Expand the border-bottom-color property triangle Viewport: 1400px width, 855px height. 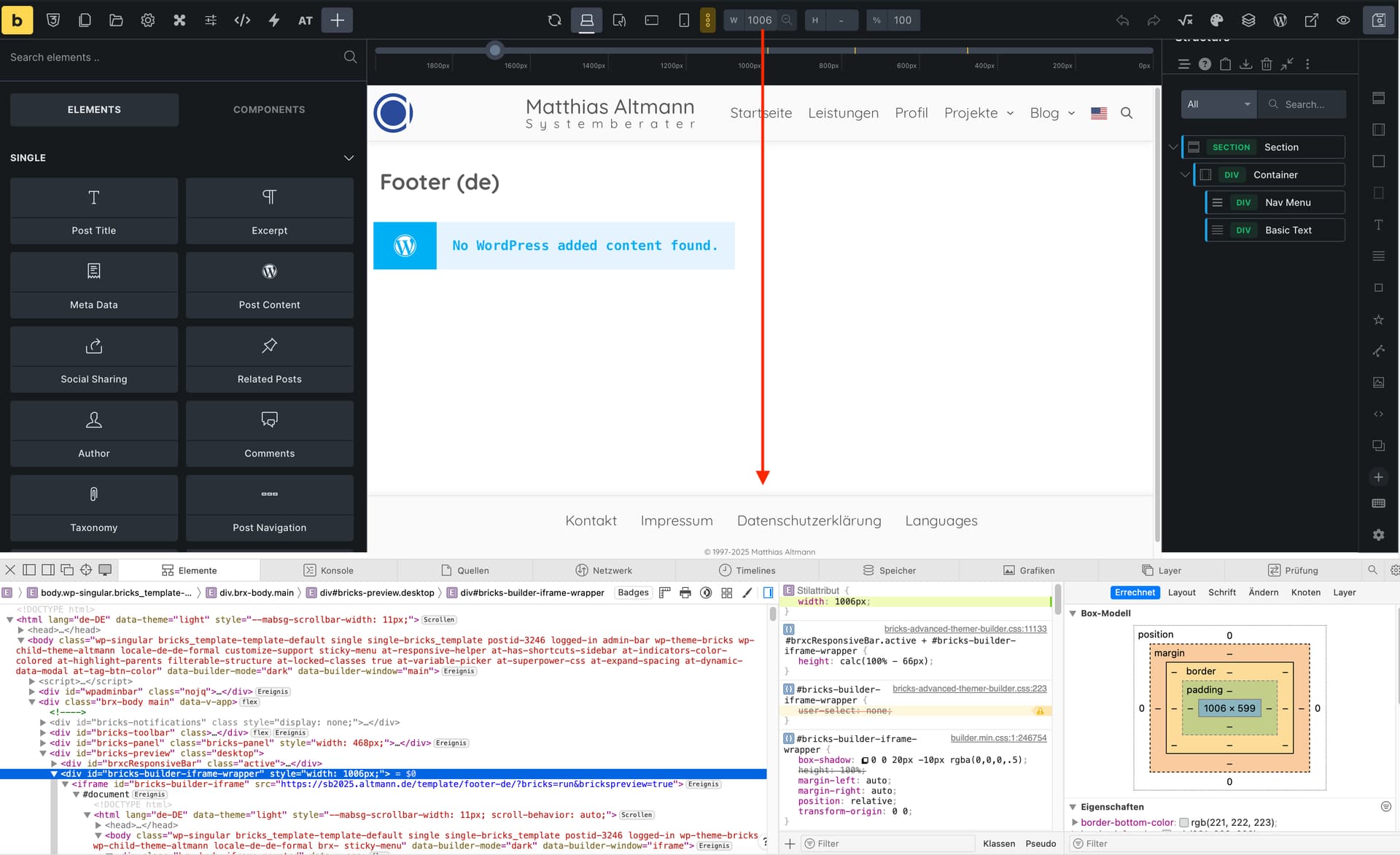tap(1075, 822)
